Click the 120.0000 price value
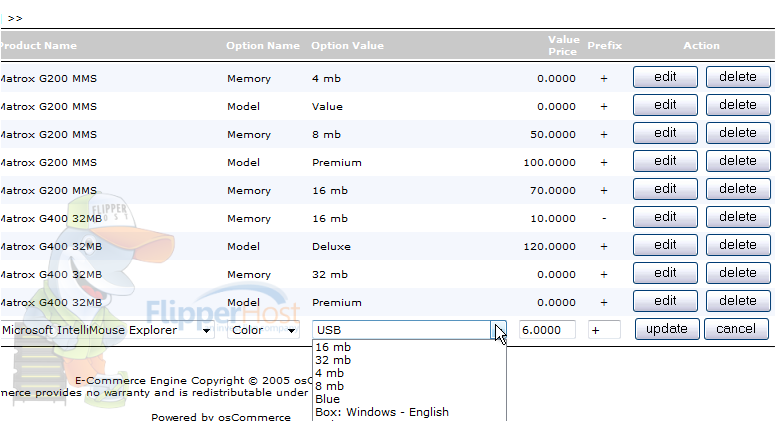Image resolution: width=776 pixels, height=422 pixels. (x=549, y=246)
